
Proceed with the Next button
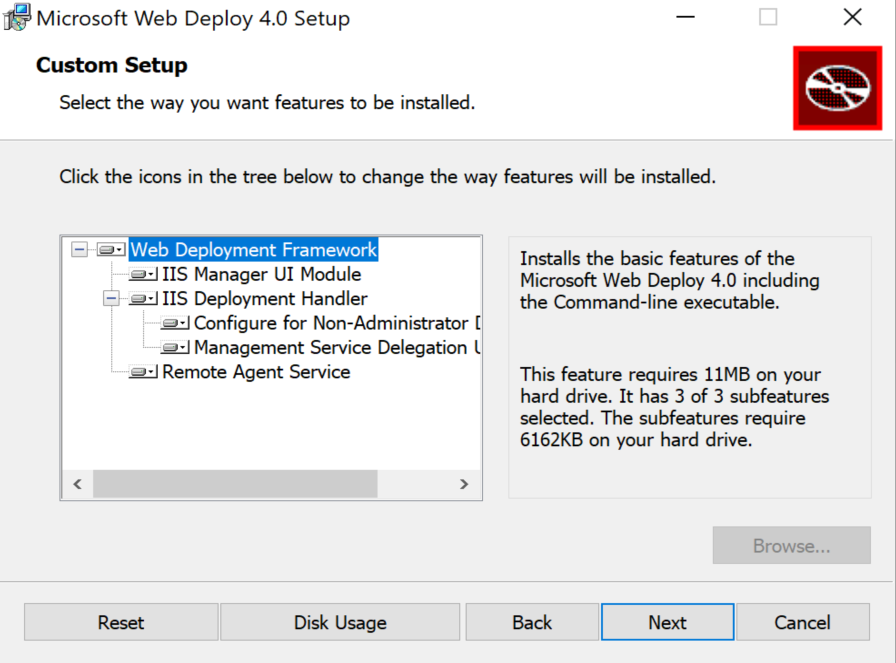tap(667, 622)
